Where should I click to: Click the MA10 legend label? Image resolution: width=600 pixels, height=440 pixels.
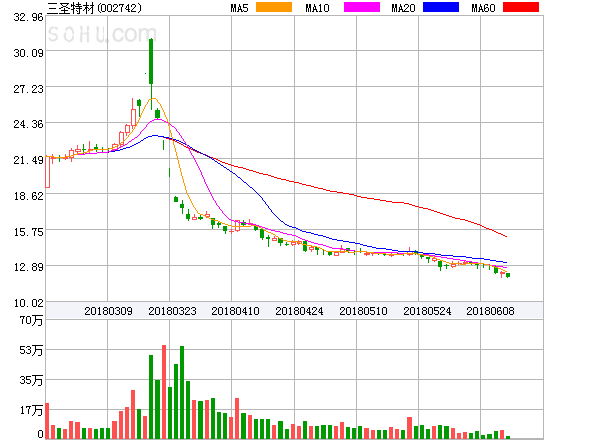tap(317, 8)
